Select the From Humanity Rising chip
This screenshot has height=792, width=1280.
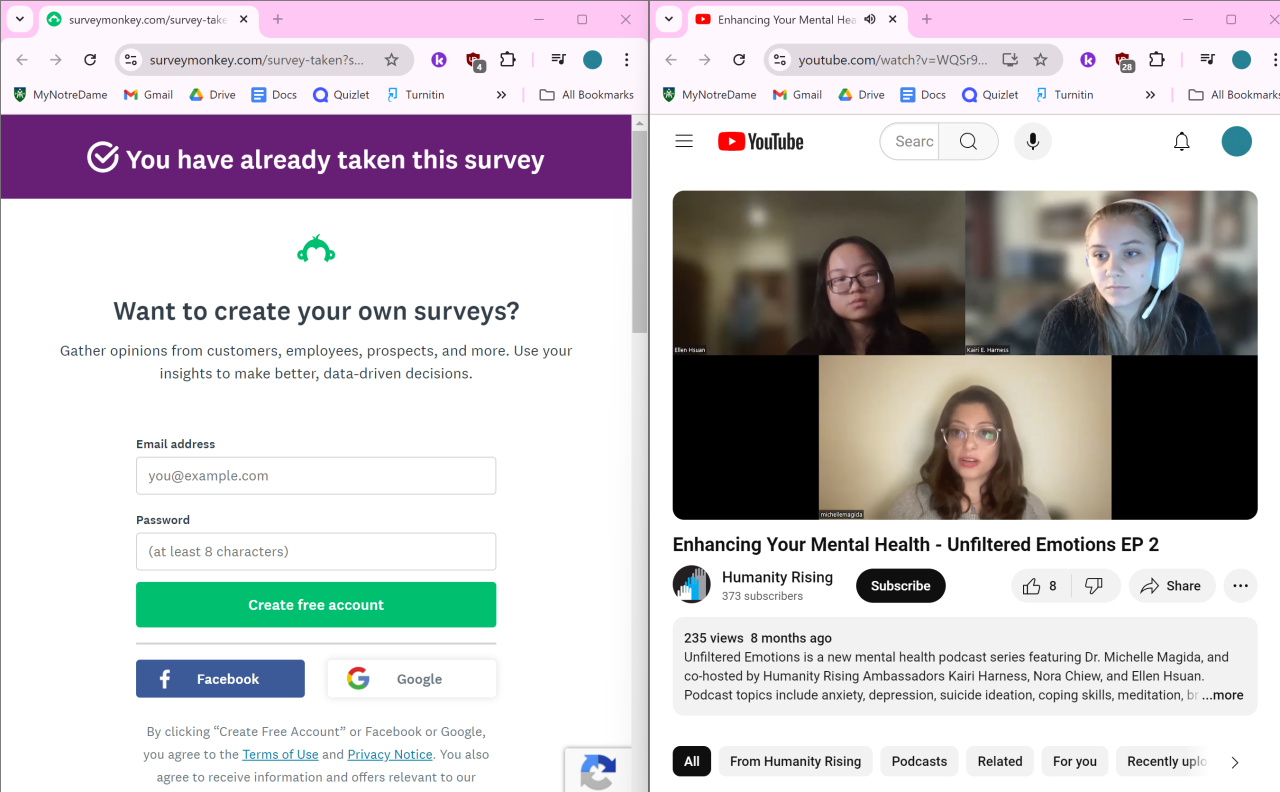coord(796,761)
